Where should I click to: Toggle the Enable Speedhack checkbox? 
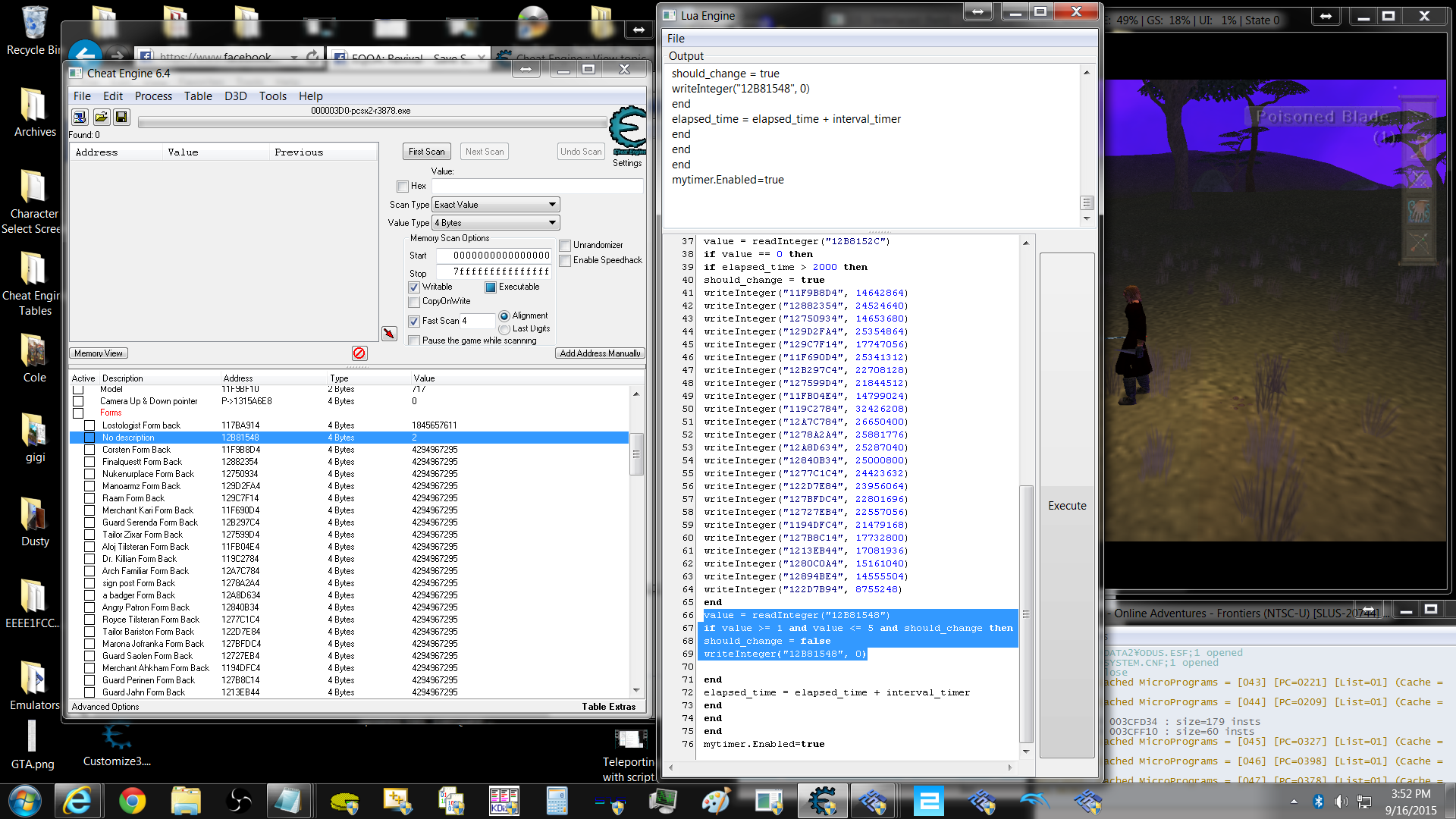click(565, 261)
